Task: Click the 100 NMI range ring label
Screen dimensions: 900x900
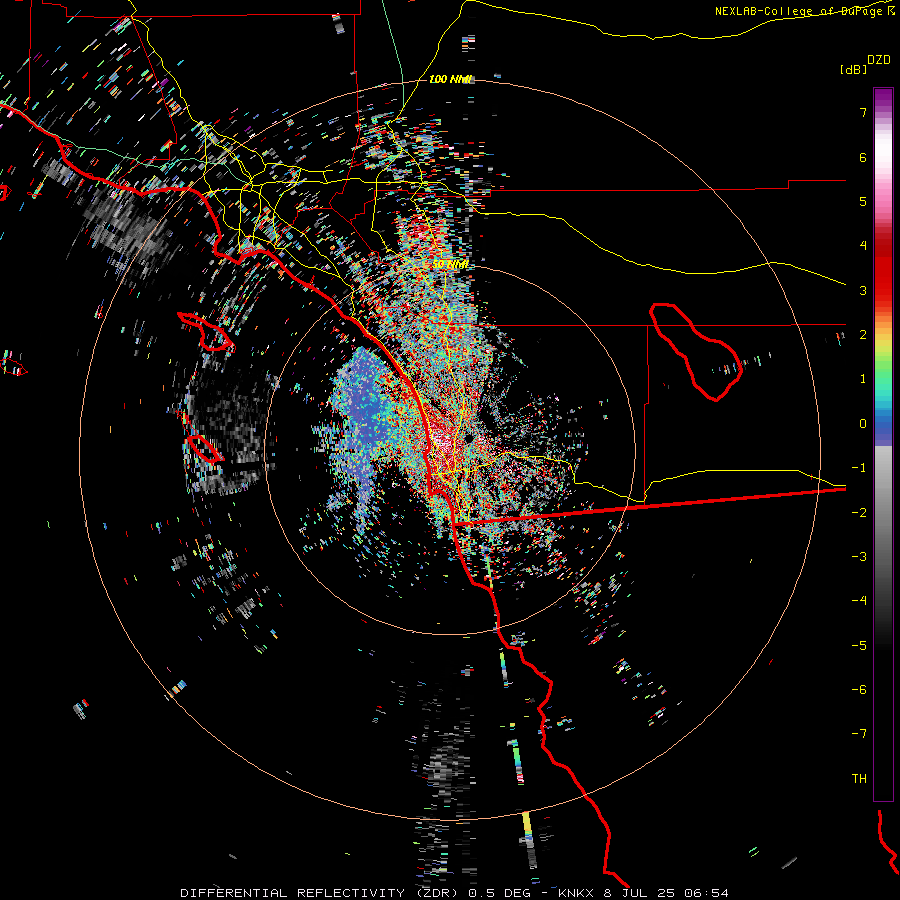Action: (x=451, y=79)
